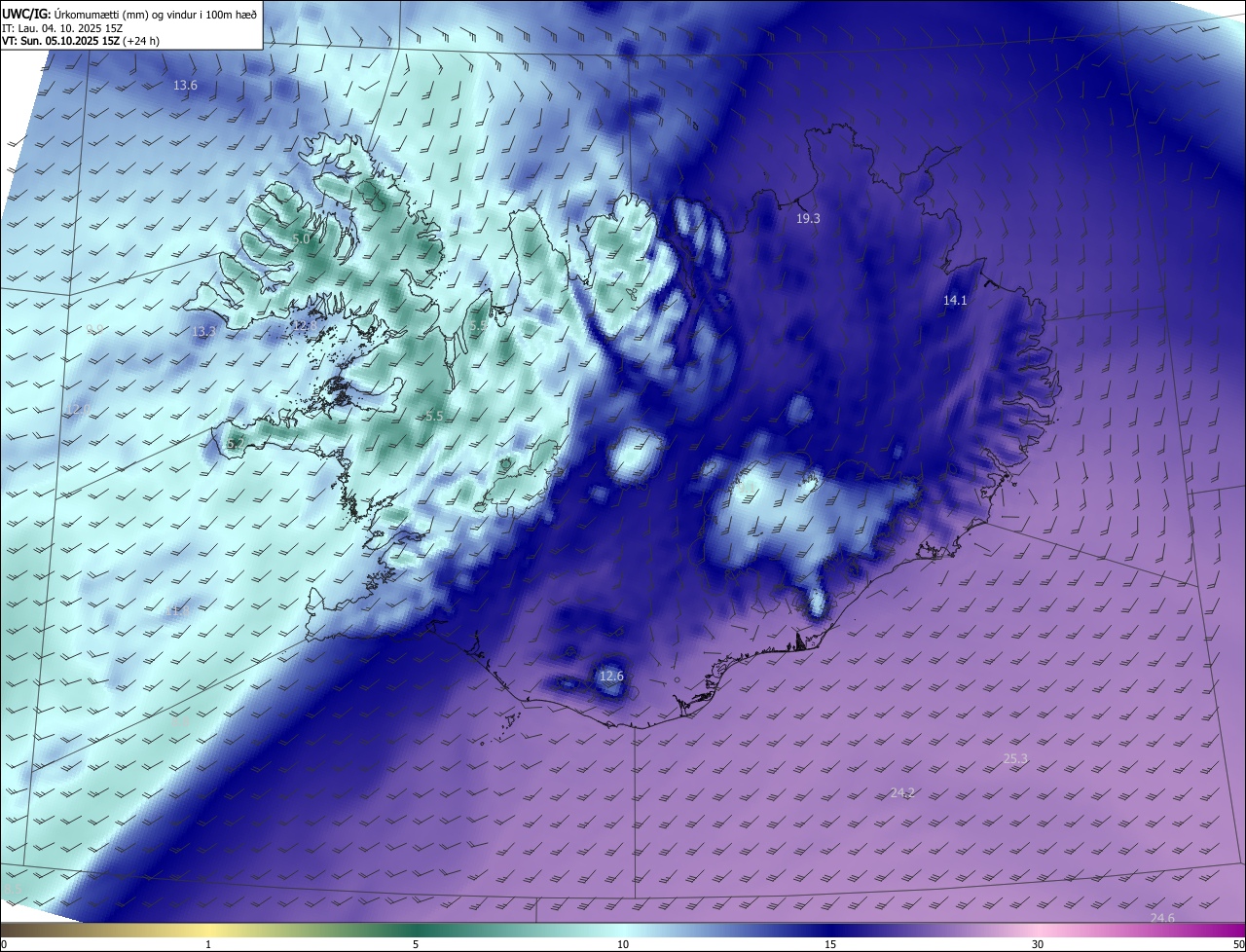Click the colorbar tick label 50
The width and height of the screenshot is (1246, 952).
click(x=1238, y=944)
